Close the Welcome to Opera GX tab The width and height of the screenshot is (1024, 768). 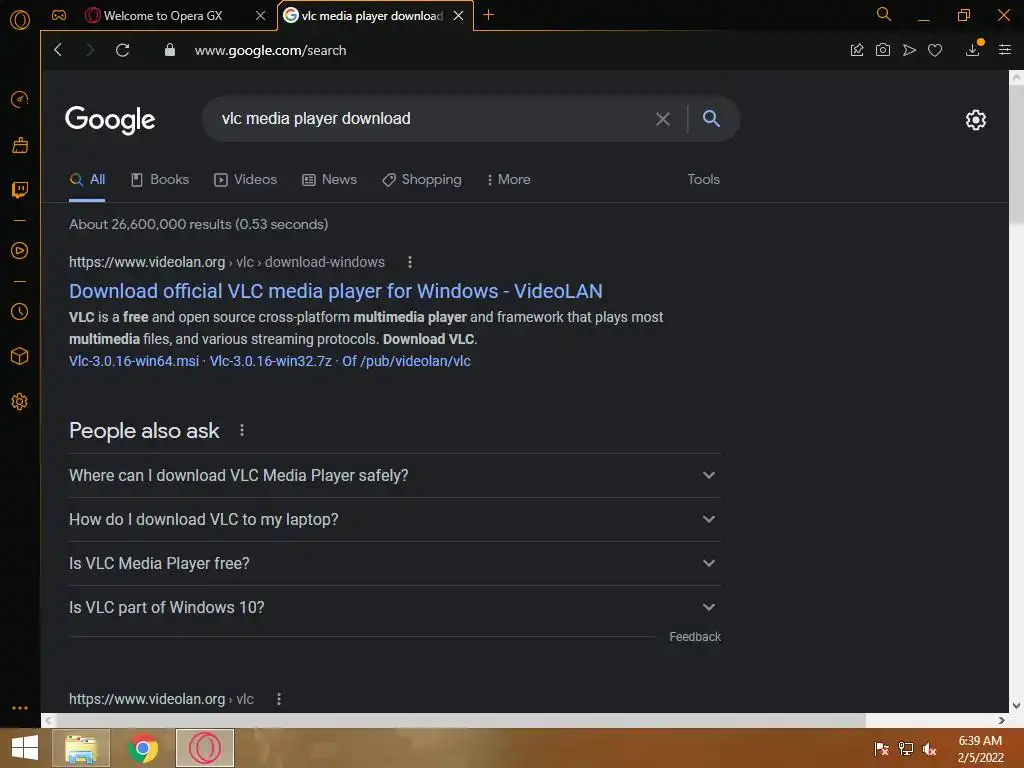[261, 16]
